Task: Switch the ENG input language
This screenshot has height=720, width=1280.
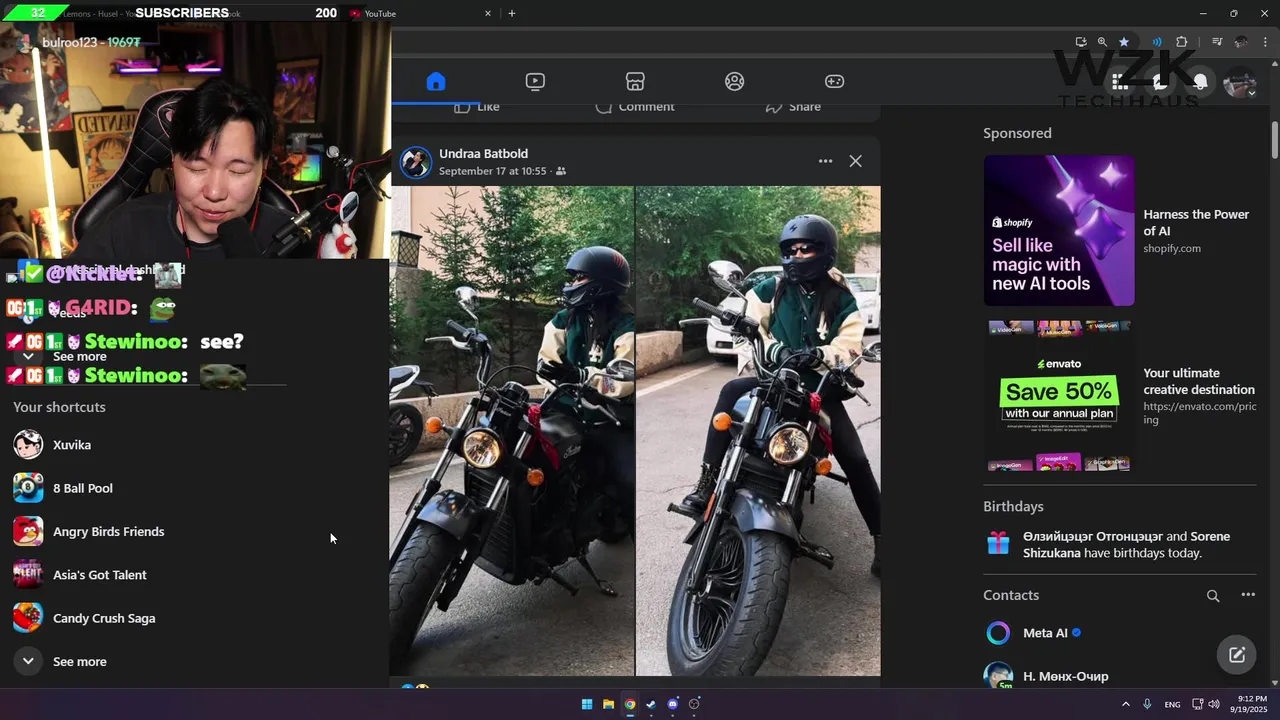Action: point(1172,704)
